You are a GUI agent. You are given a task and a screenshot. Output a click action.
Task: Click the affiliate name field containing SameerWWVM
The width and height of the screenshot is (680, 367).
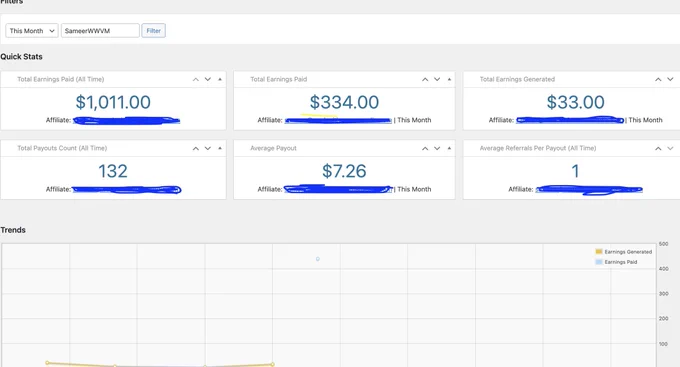tap(100, 31)
